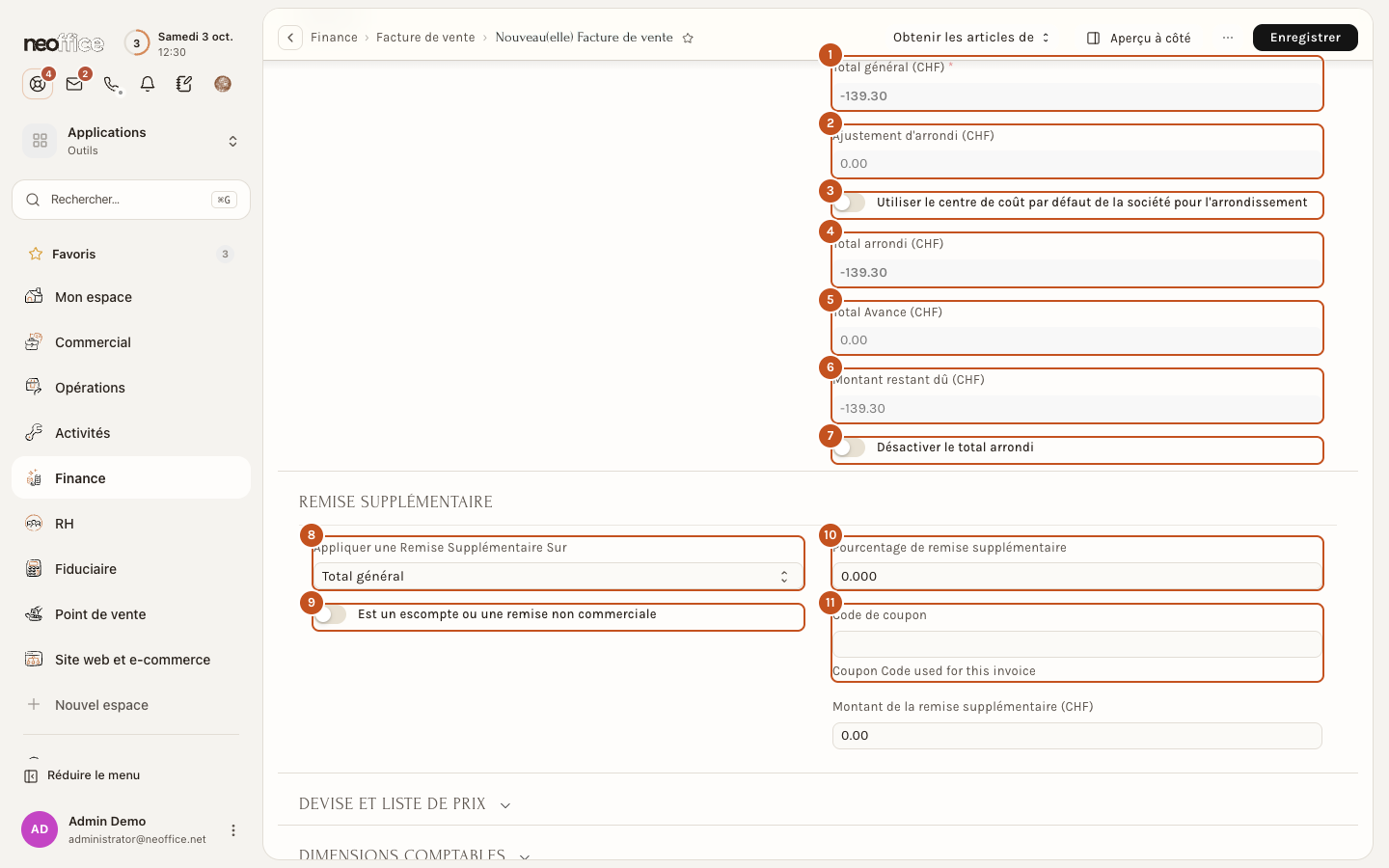Click the Code de coupon input field
The height and width of the screenshot is (868, 1389).
[x=1076, y=644]
